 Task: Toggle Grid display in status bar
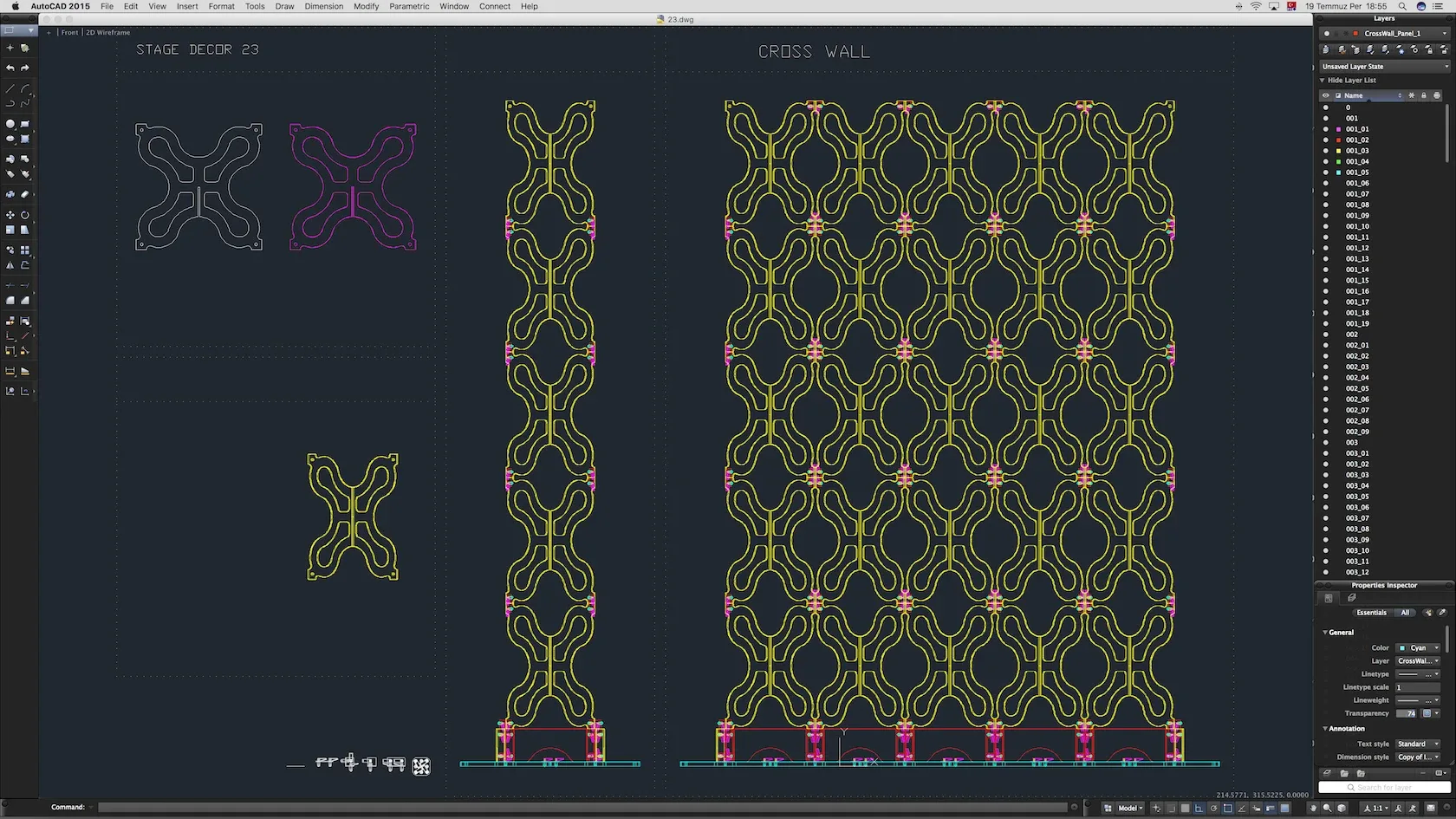click(x=1185, y=808)
